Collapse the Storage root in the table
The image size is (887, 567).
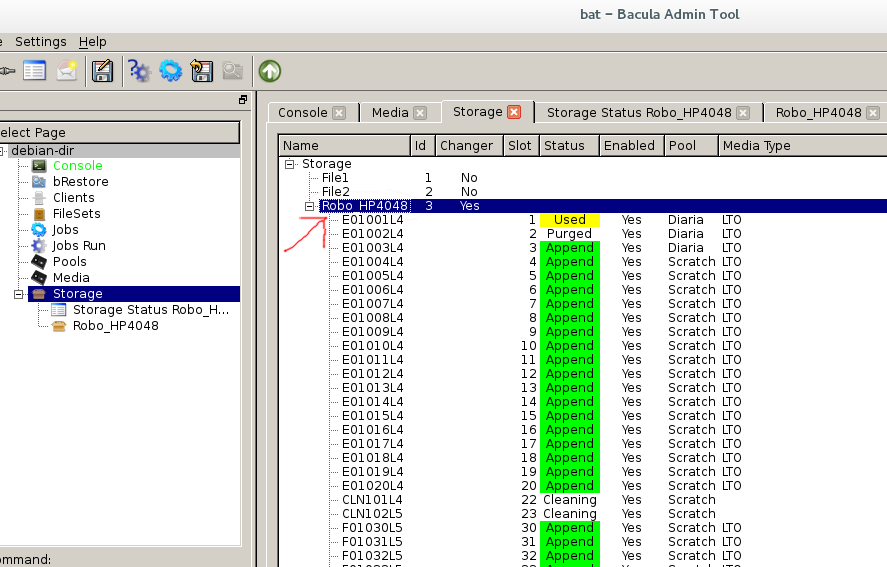290,164
